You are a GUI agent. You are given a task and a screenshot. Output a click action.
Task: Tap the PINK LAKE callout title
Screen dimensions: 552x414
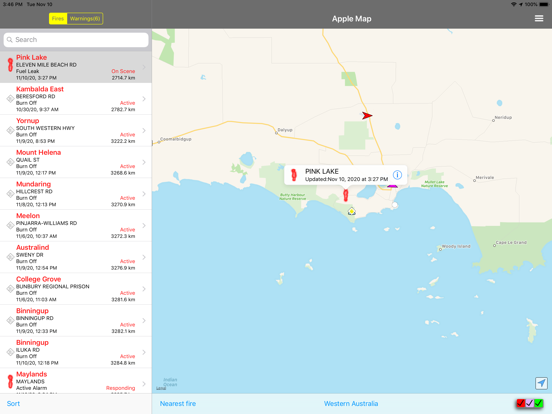pyautogui.click(x=322, y=171)
